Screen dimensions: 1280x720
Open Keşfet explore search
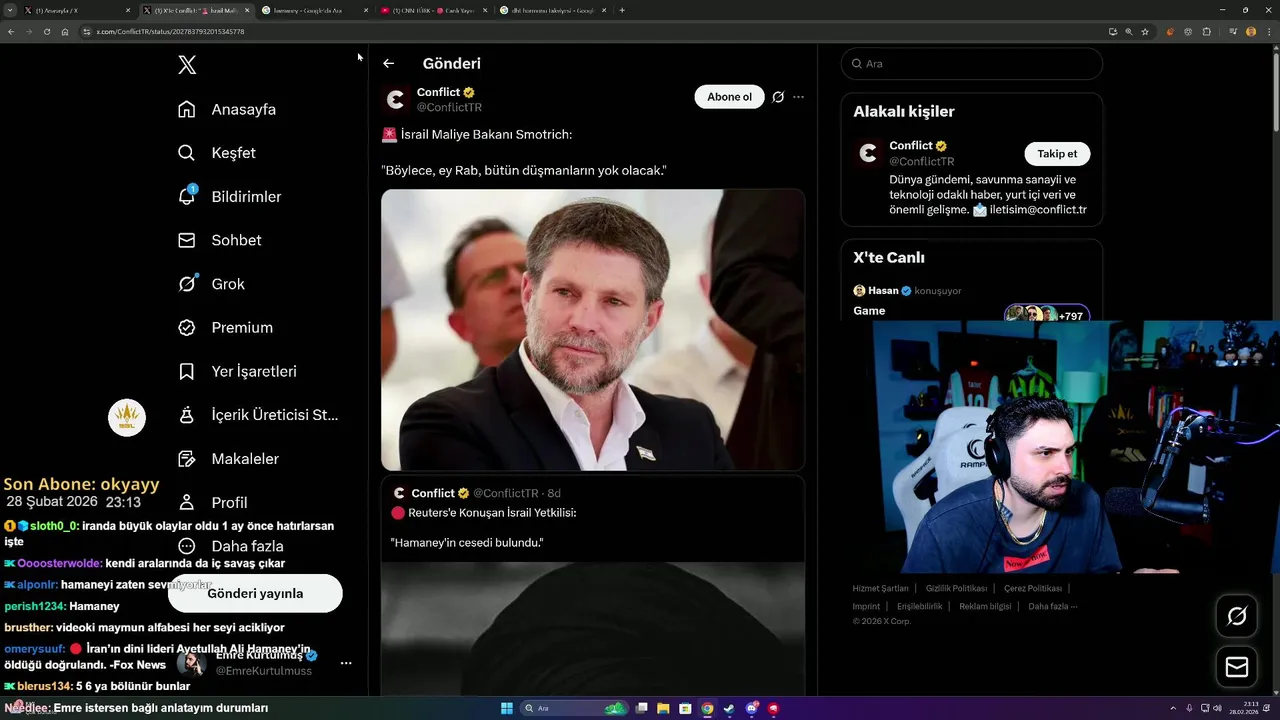[217, 153]
